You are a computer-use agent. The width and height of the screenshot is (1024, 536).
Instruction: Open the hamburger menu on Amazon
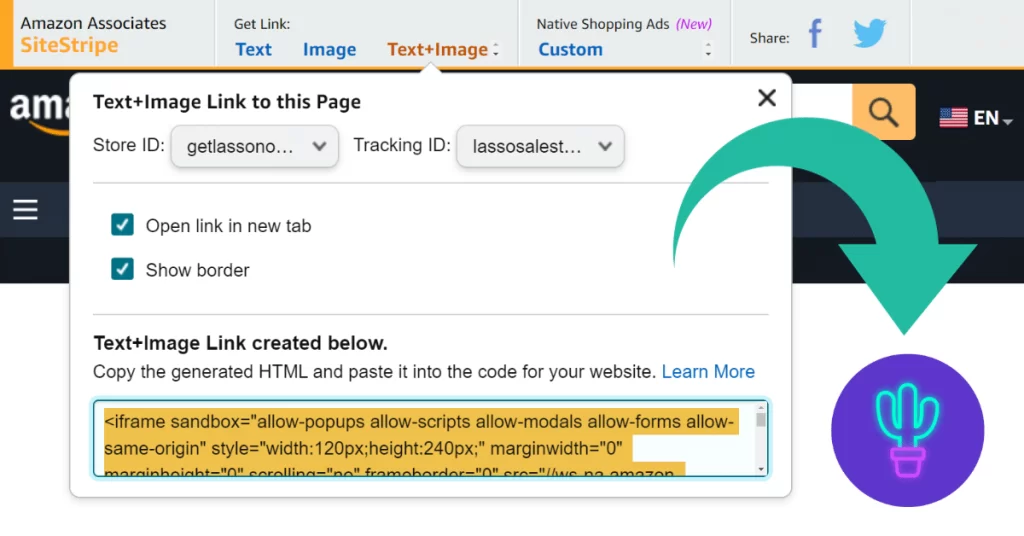tap(25, 210)
